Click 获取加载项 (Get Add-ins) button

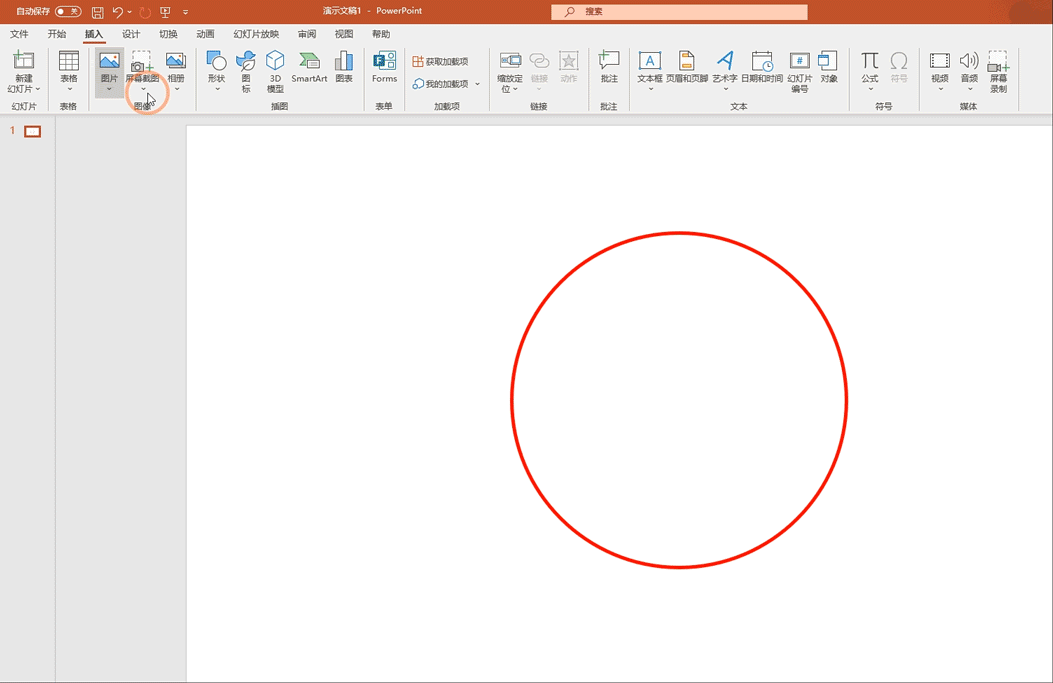pyautogui.click(x=441, y=62)
